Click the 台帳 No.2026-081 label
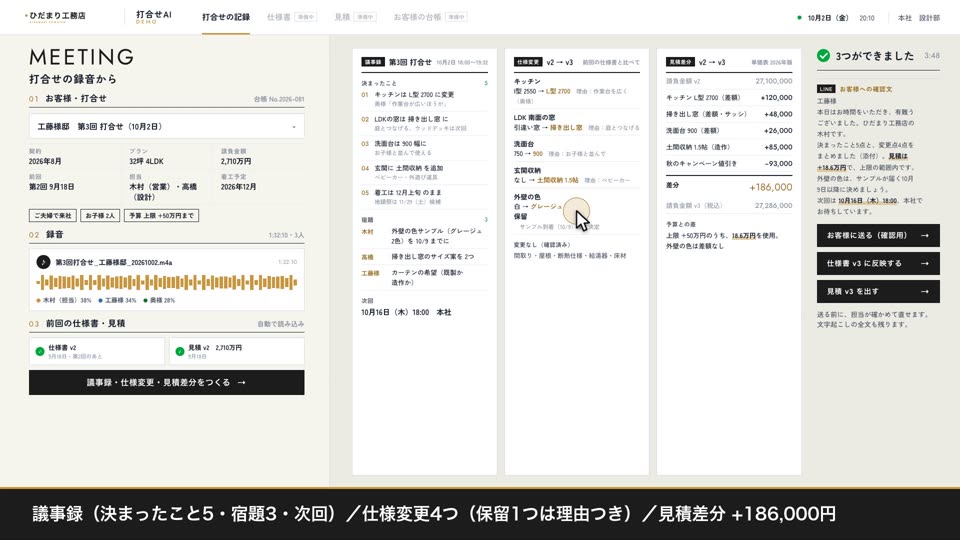Image resolution: width=960 pixels, height=540 pixels. (x=279, y=99)
